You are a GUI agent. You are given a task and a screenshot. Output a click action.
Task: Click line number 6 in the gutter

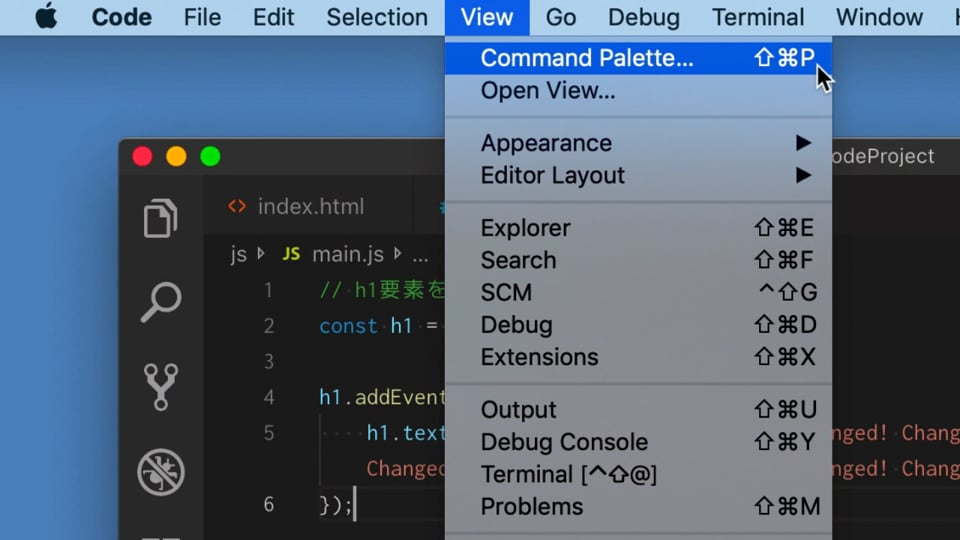[268, 504]
